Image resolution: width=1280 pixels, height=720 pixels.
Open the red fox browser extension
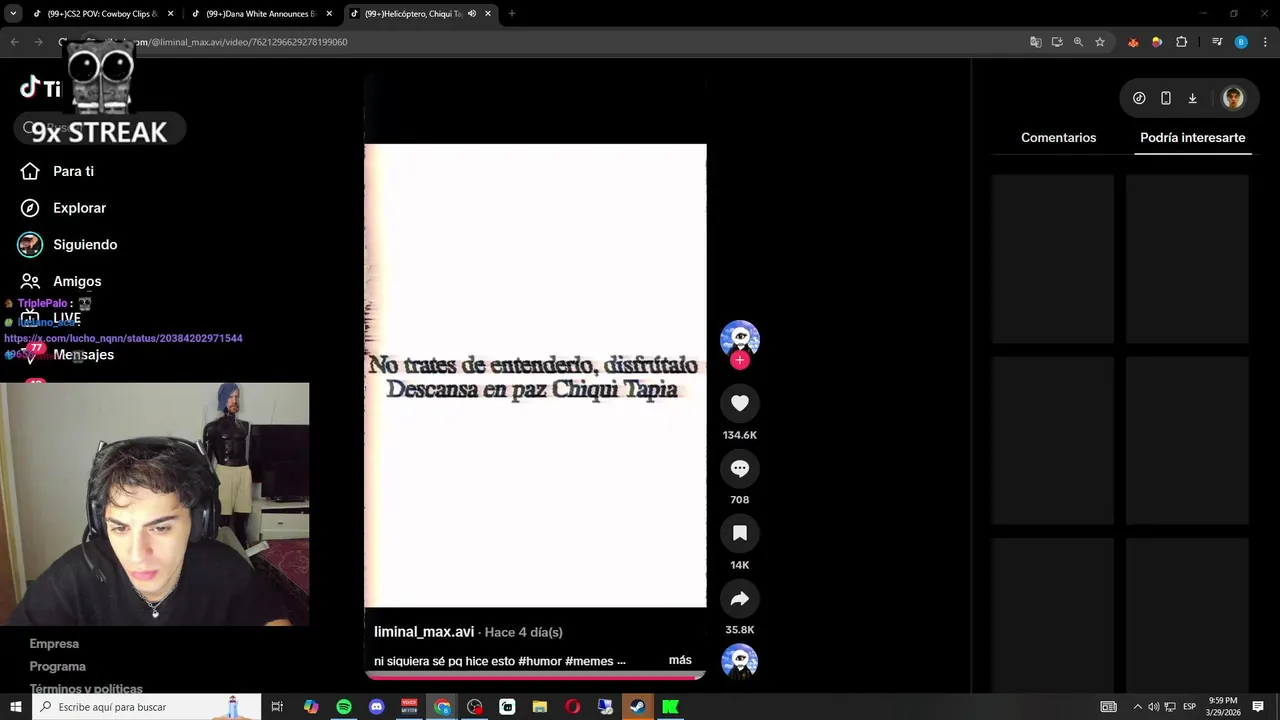pyautogui.click(x=1133, y=42)
